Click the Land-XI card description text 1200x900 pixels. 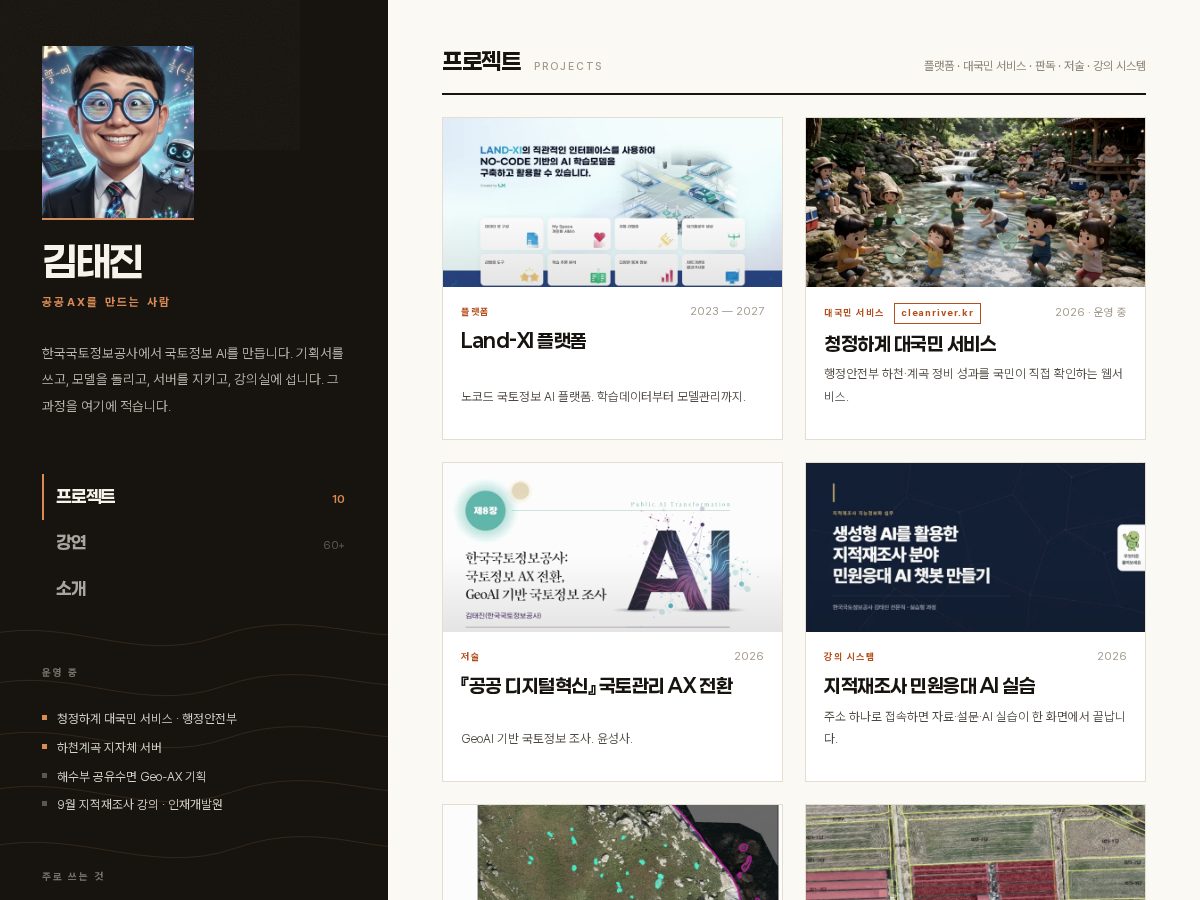603,397
